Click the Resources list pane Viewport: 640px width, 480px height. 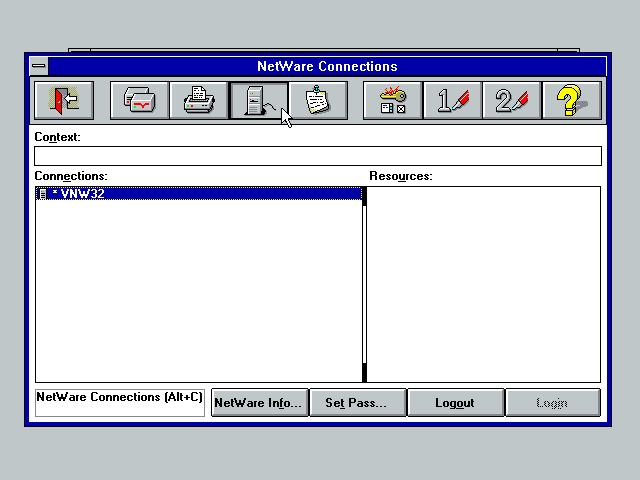click(x=484, y=284)
